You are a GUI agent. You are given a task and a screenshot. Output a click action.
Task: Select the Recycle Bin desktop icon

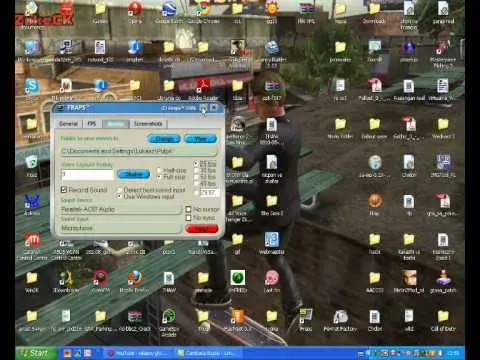tap(32, 166)
